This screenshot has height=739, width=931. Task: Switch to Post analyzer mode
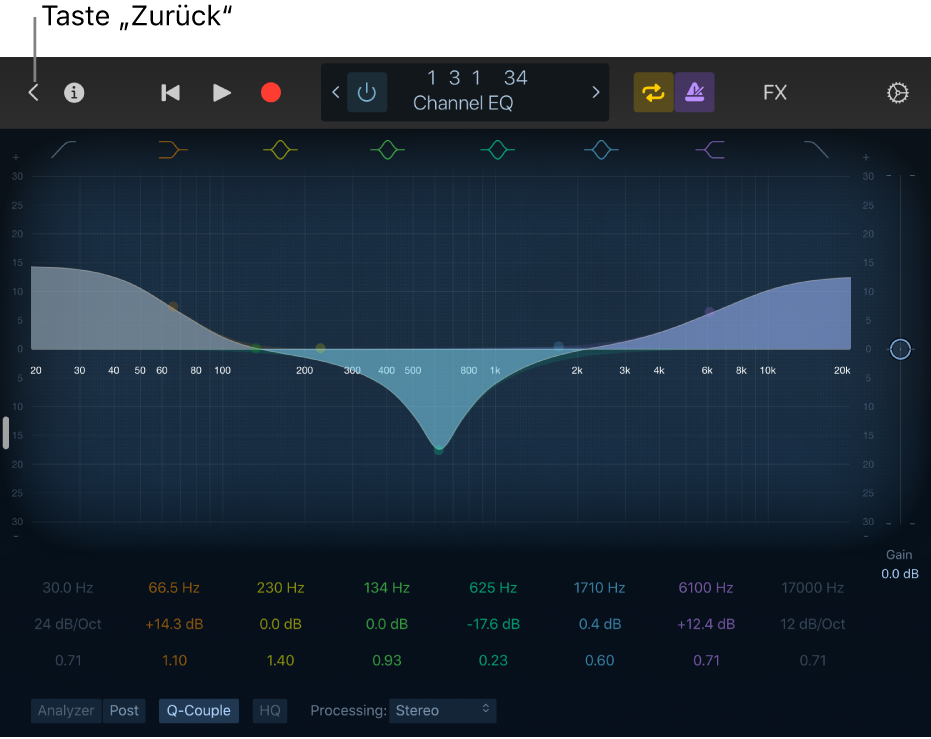(x=124, y=710)
